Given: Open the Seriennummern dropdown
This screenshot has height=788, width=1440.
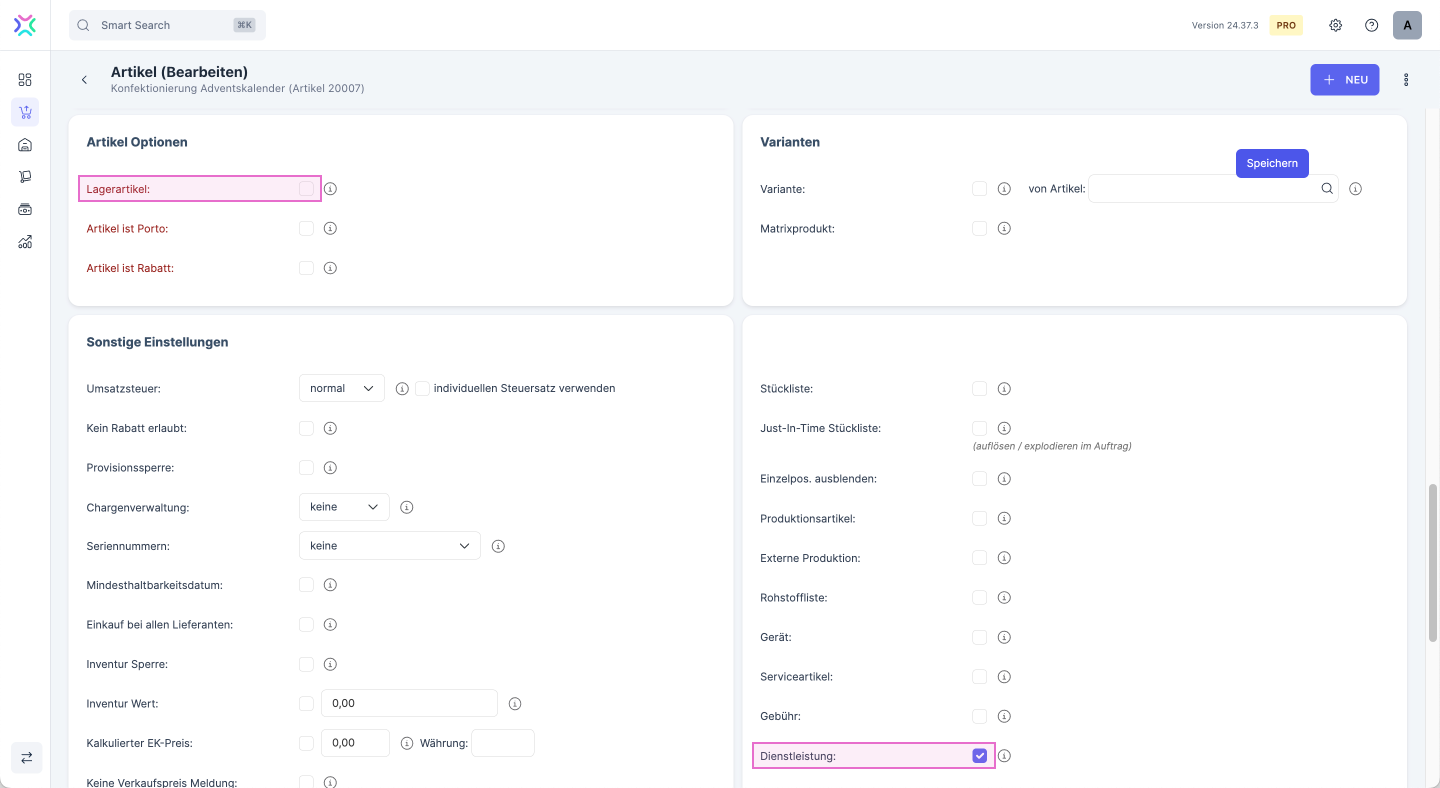Looking at the screenshot, I should tap(389, 546).
